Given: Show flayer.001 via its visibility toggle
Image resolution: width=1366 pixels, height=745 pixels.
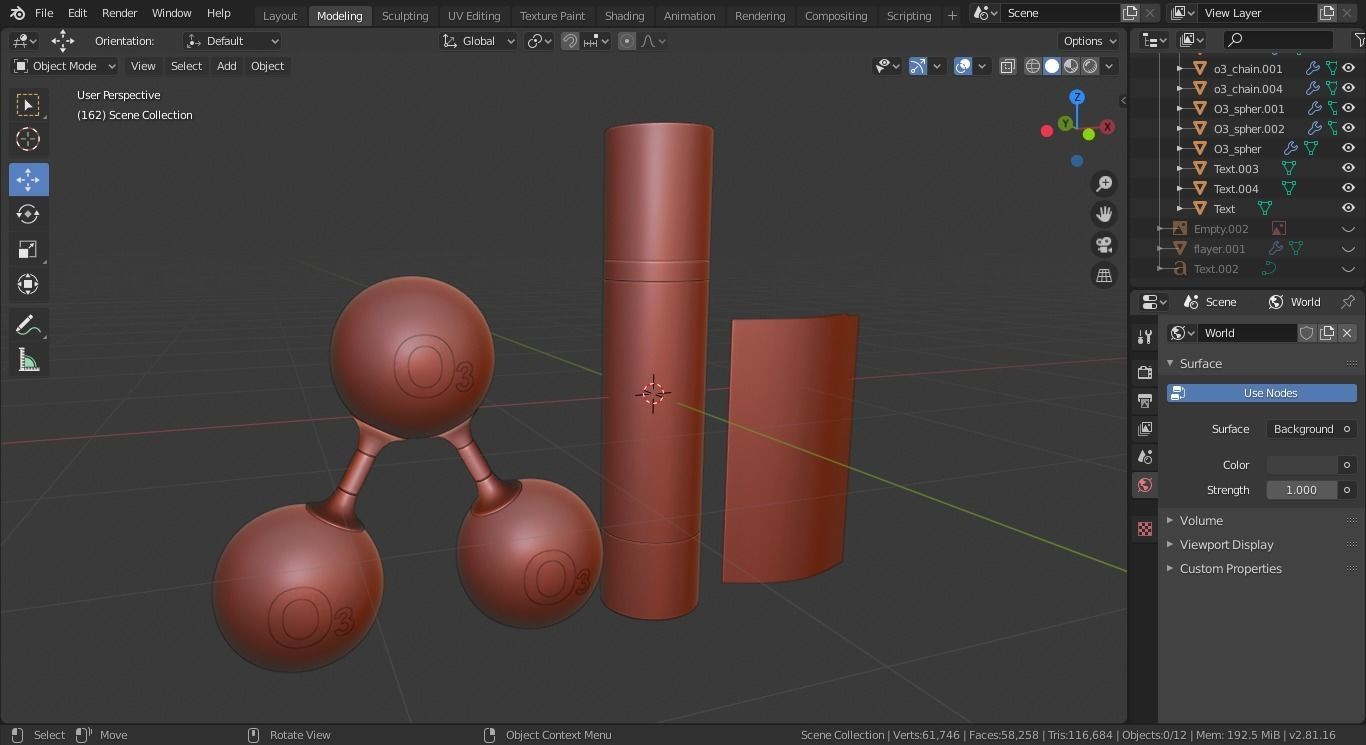Looking at the screenshot, I should click(x=1348, y=249).
